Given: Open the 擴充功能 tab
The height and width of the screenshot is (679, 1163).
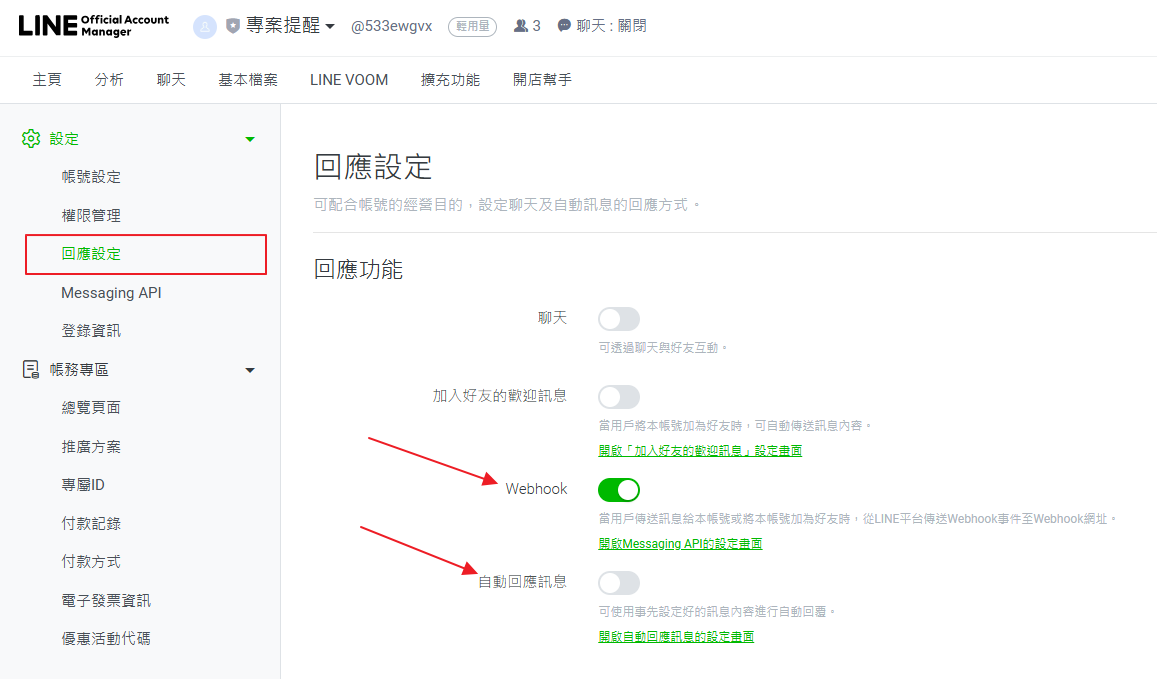Looking at the screenshot, I should (450, 79).
